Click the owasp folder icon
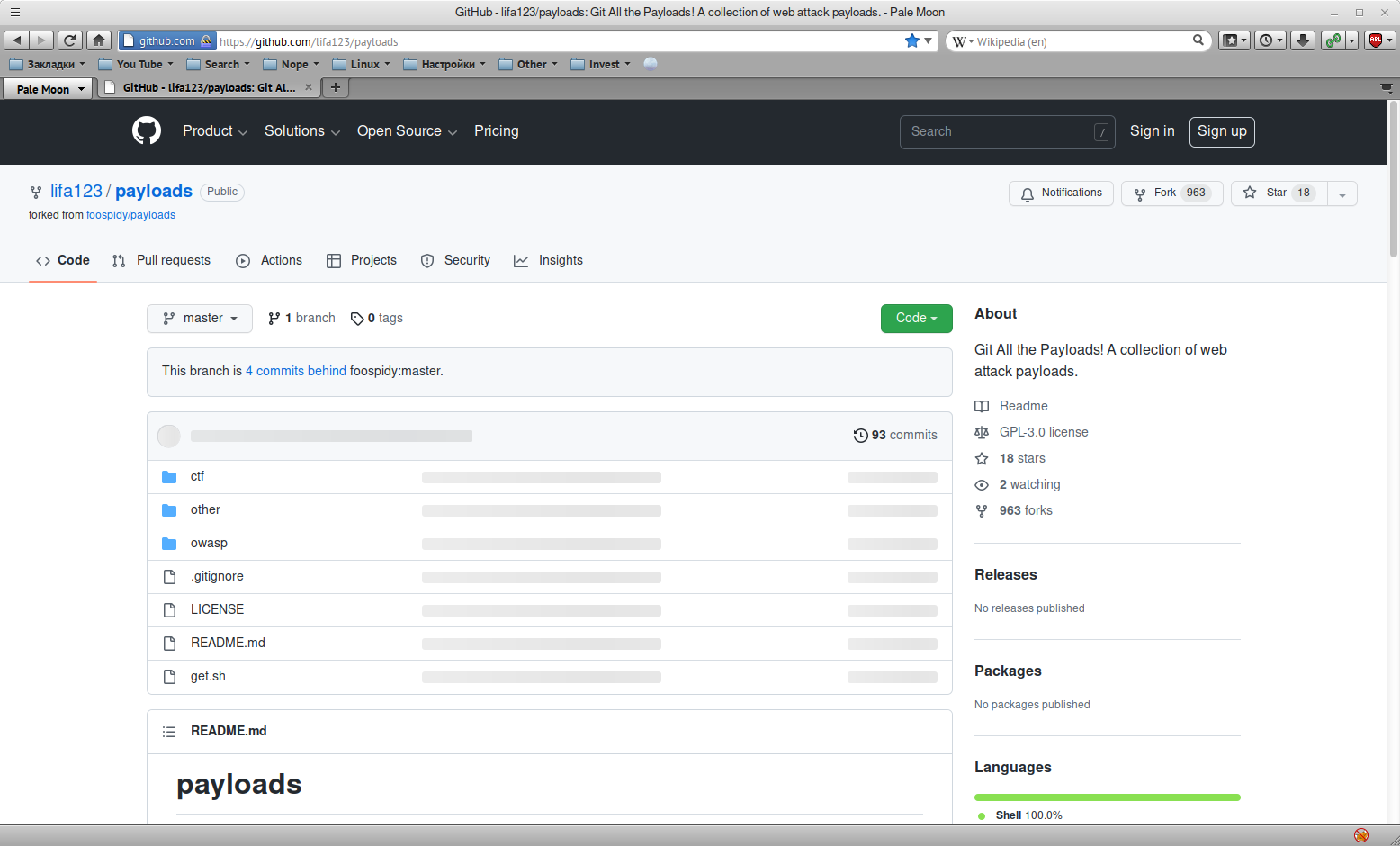The height and width of the screenshot is (846, 1400). (x=169, y=544)
